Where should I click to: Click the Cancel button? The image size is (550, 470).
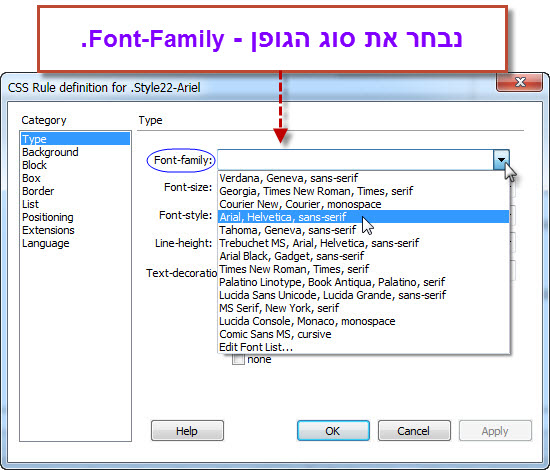(414, 431)
